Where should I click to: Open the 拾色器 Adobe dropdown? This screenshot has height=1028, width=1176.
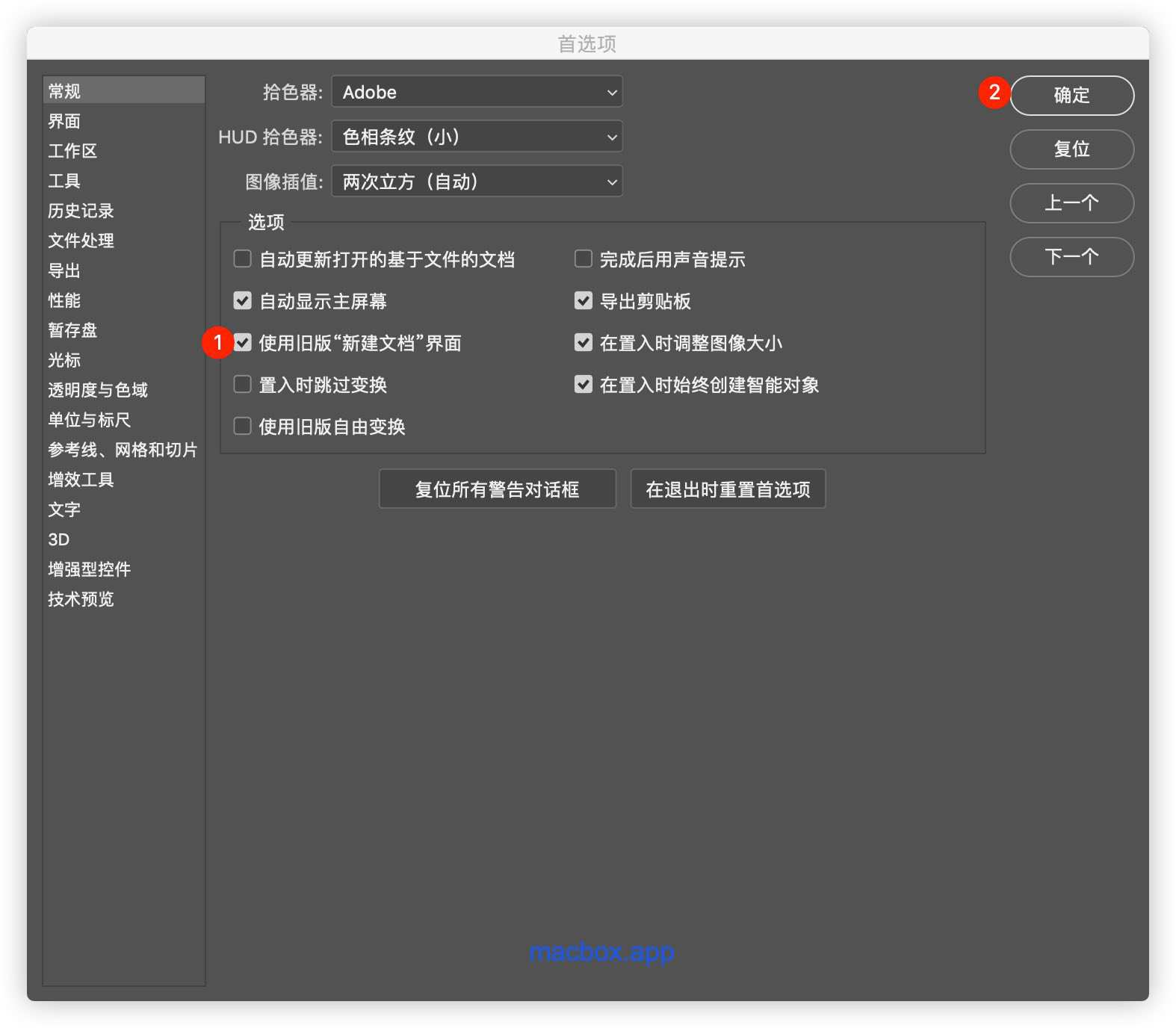tap(477, 92)
